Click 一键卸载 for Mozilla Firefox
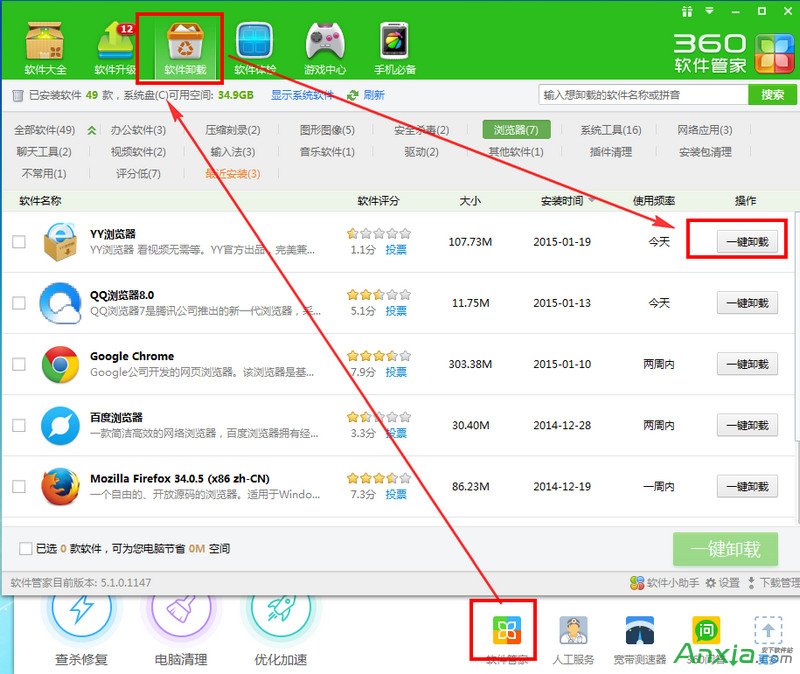Viewport: 800px width, 674px height. pos(747,486)
